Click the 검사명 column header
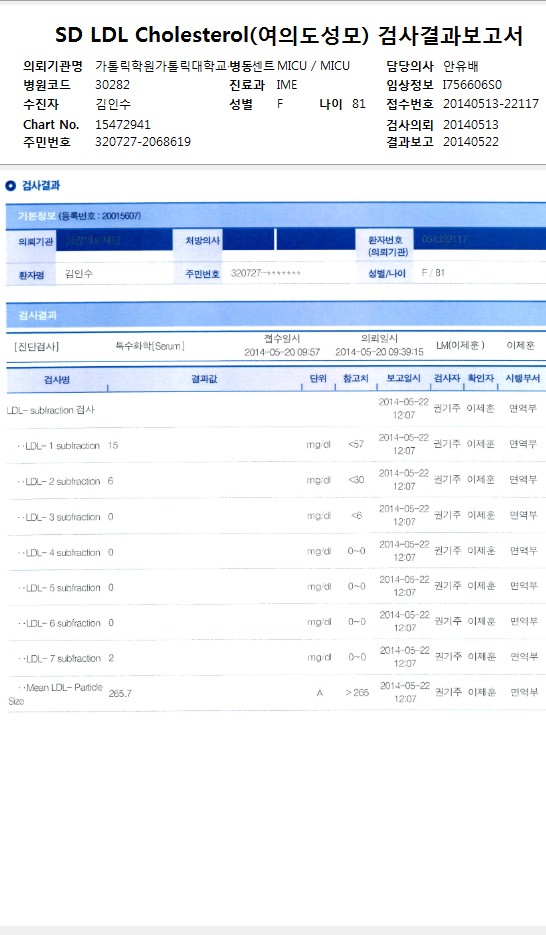 (57, 379)
